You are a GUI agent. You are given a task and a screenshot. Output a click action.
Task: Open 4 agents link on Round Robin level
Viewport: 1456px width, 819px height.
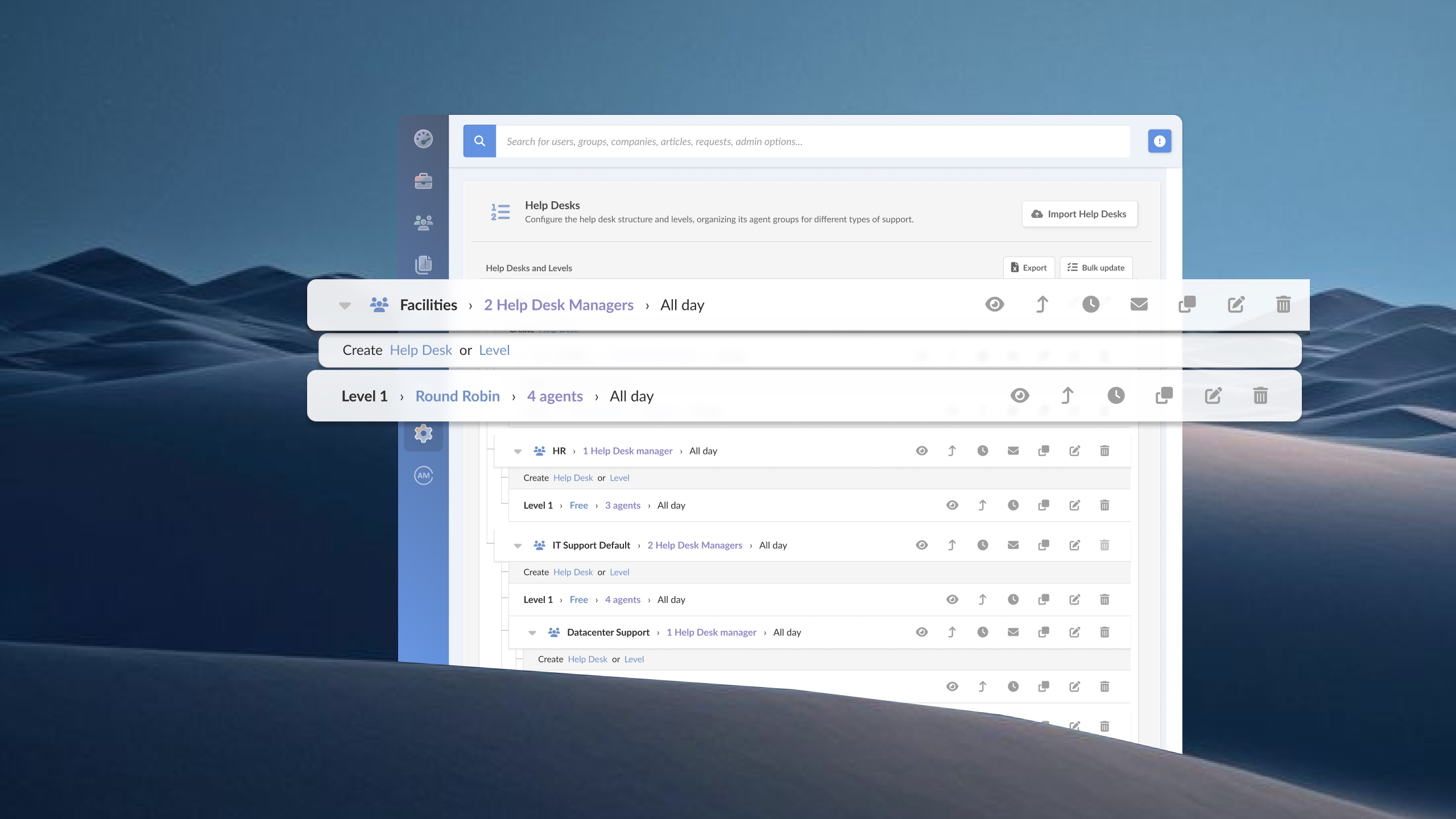[555, 396]
